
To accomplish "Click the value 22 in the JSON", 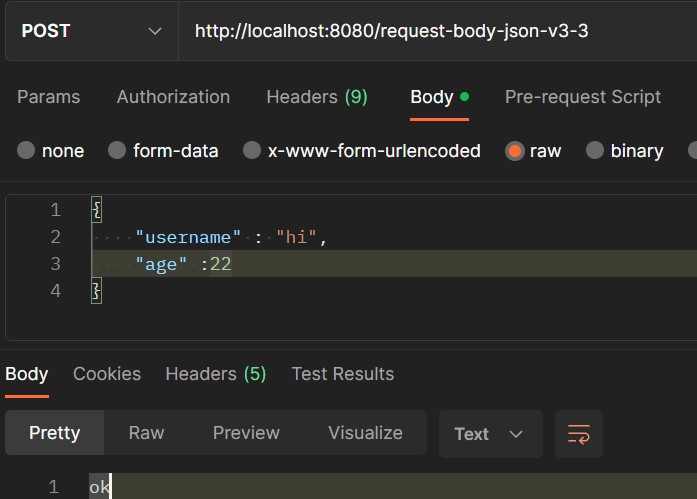I will (220, 264).
